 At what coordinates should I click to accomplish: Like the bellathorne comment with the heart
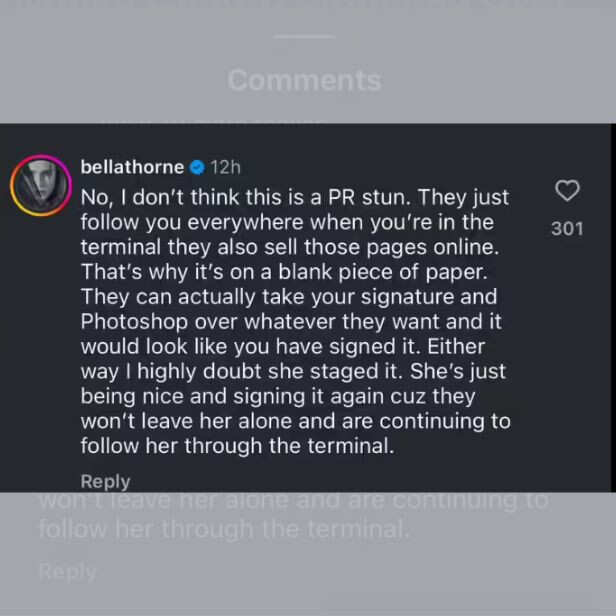pyautogui.click(x=567, y=191)
